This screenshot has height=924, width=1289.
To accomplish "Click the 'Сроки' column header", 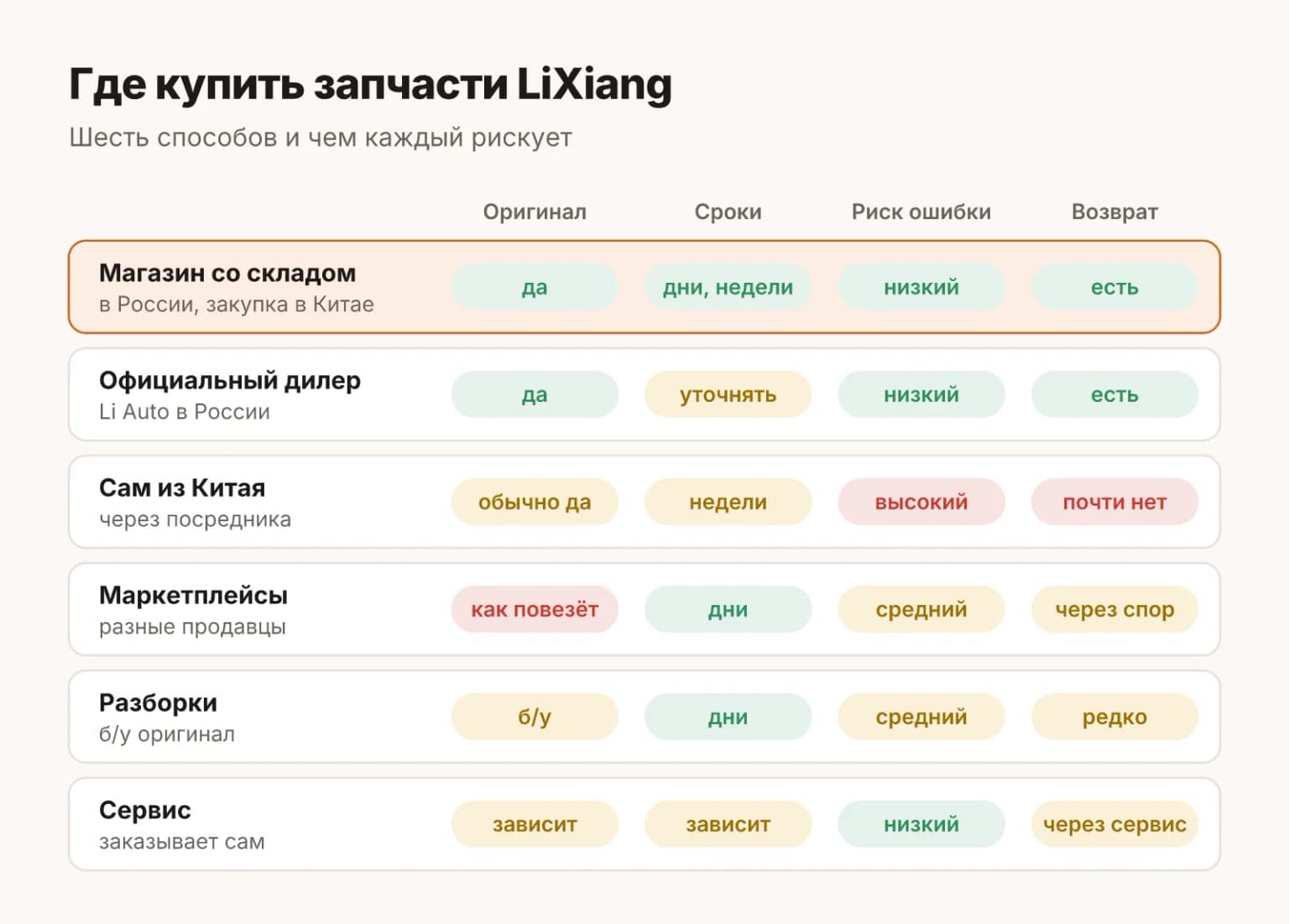I will coord(728,211).
